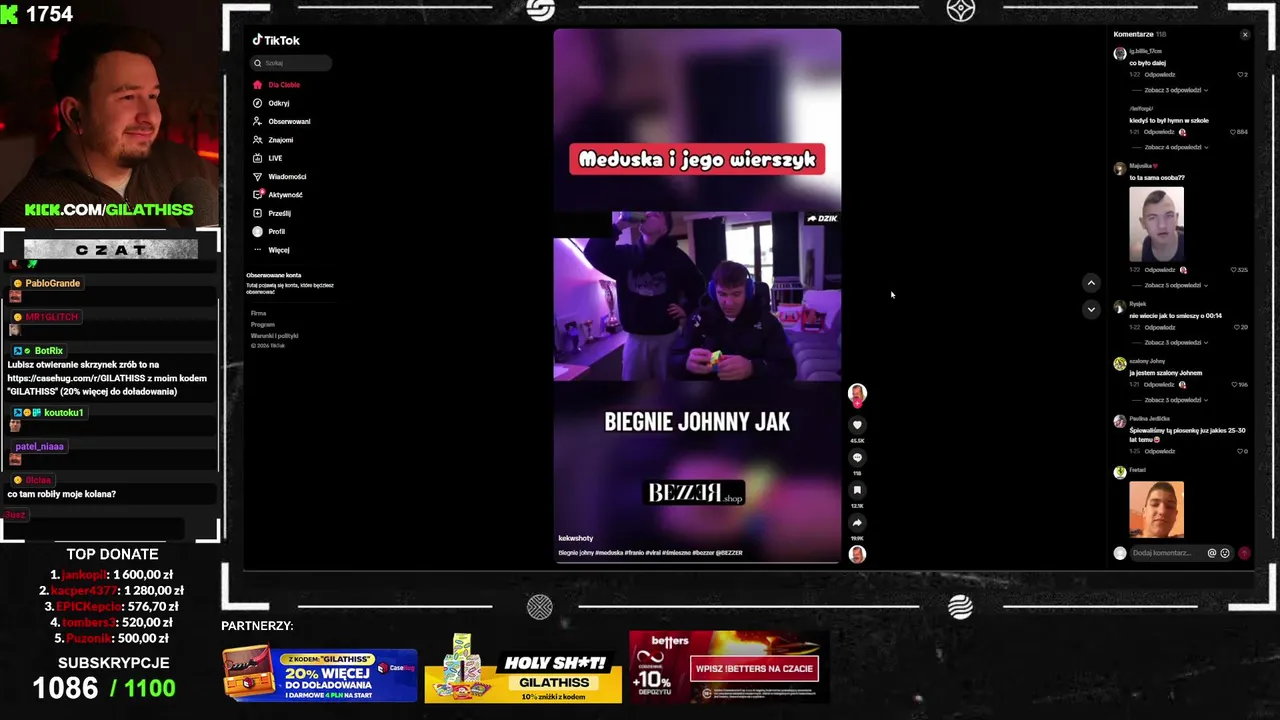This screenshot has height=720, width=1280.
Task: Open Majusia's profile avatar
Action: point(1119,169)
